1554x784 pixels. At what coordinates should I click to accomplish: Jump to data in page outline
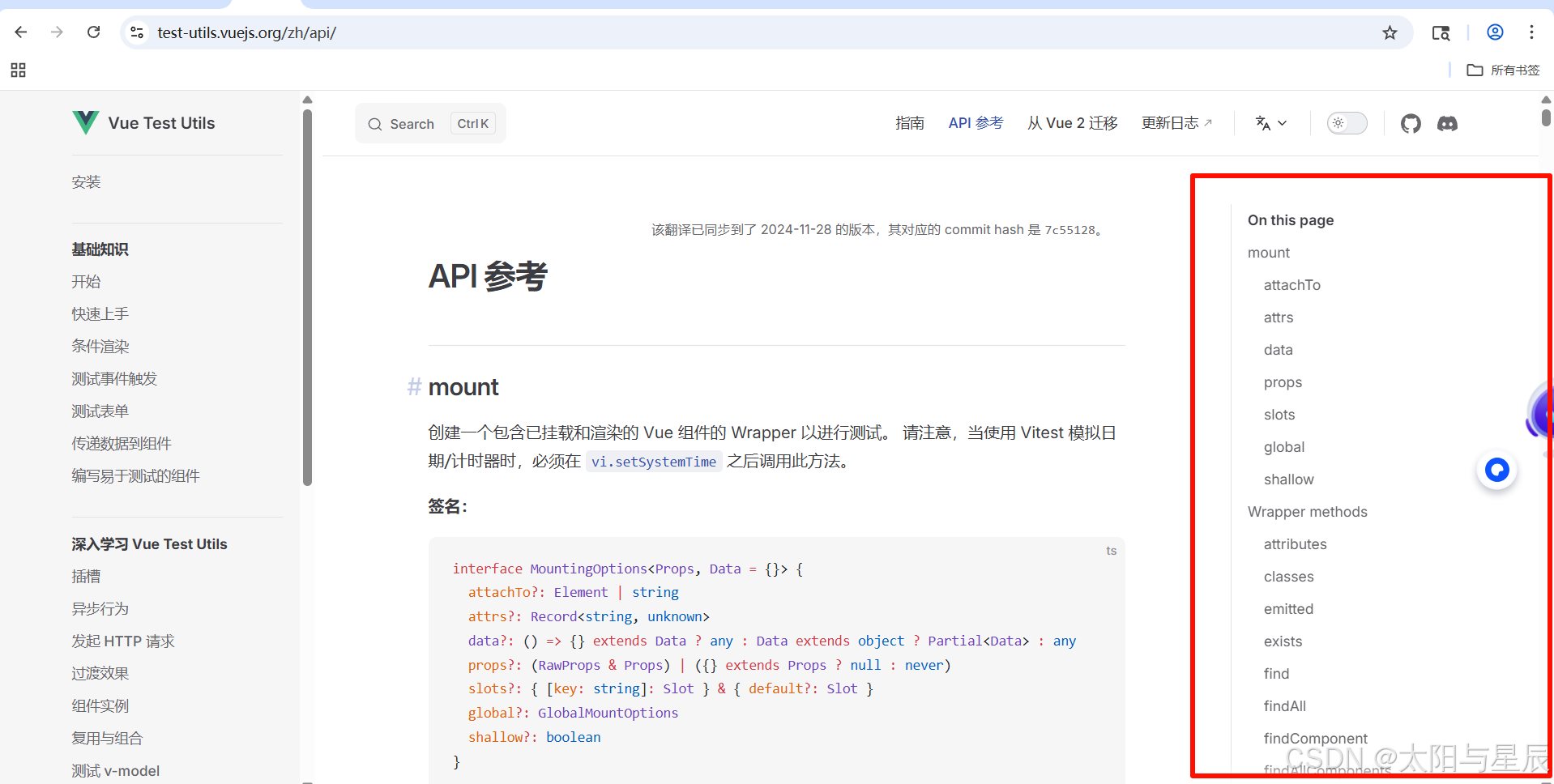[x=1279, y=350]
